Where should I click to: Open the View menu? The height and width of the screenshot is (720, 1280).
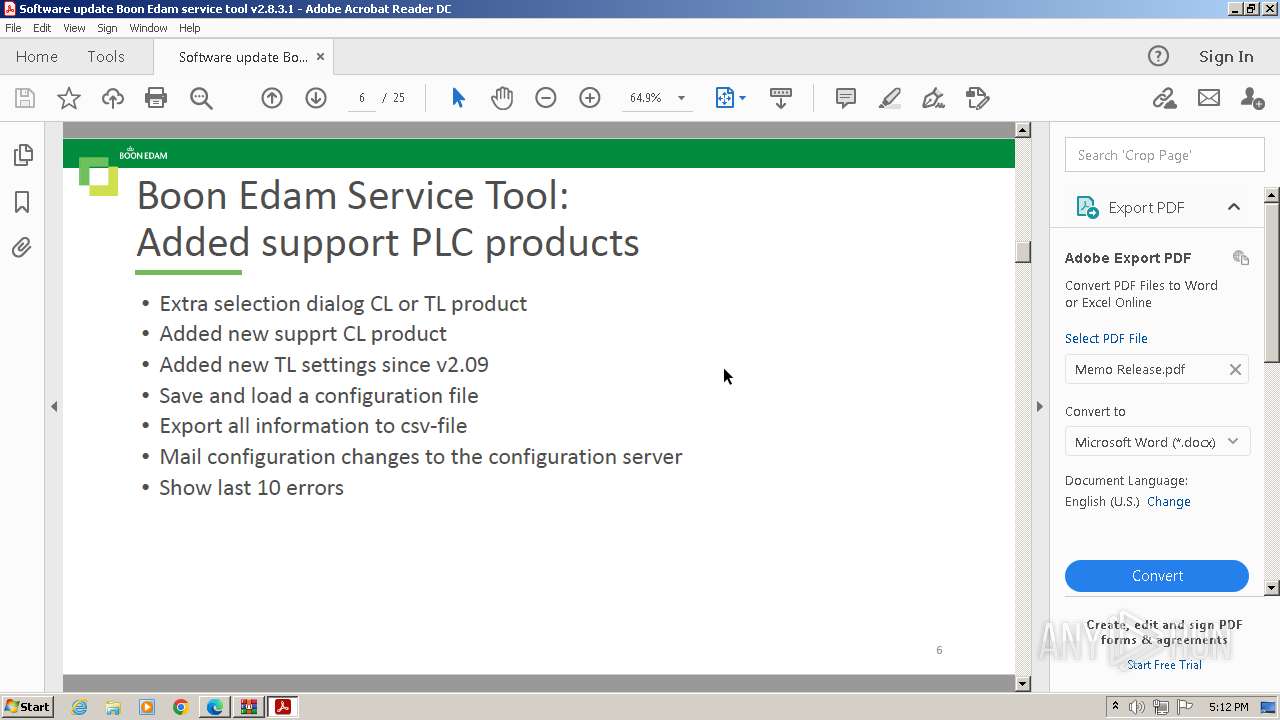tap(74, 28)
